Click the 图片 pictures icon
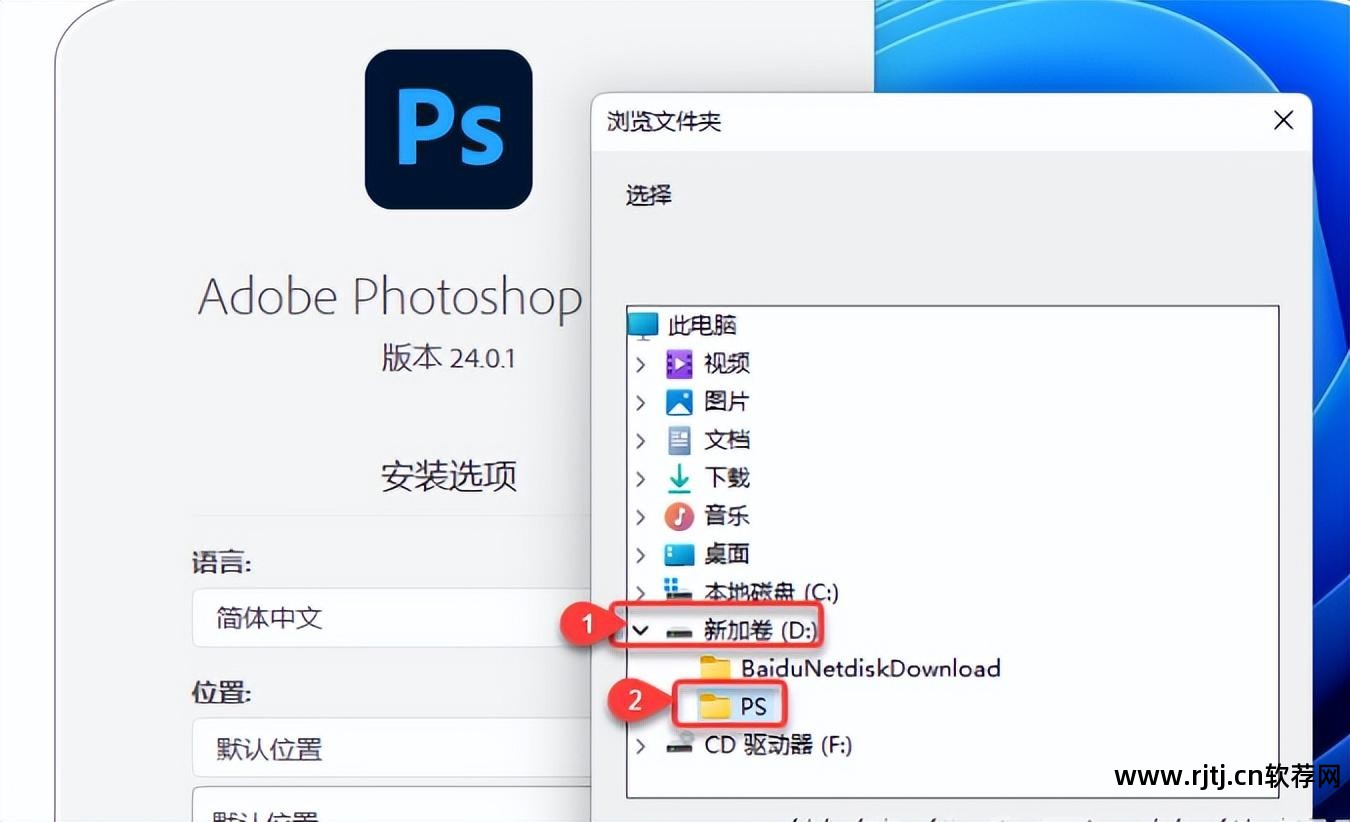This screenshot has width=1350, height=822. tap(679, 401)
